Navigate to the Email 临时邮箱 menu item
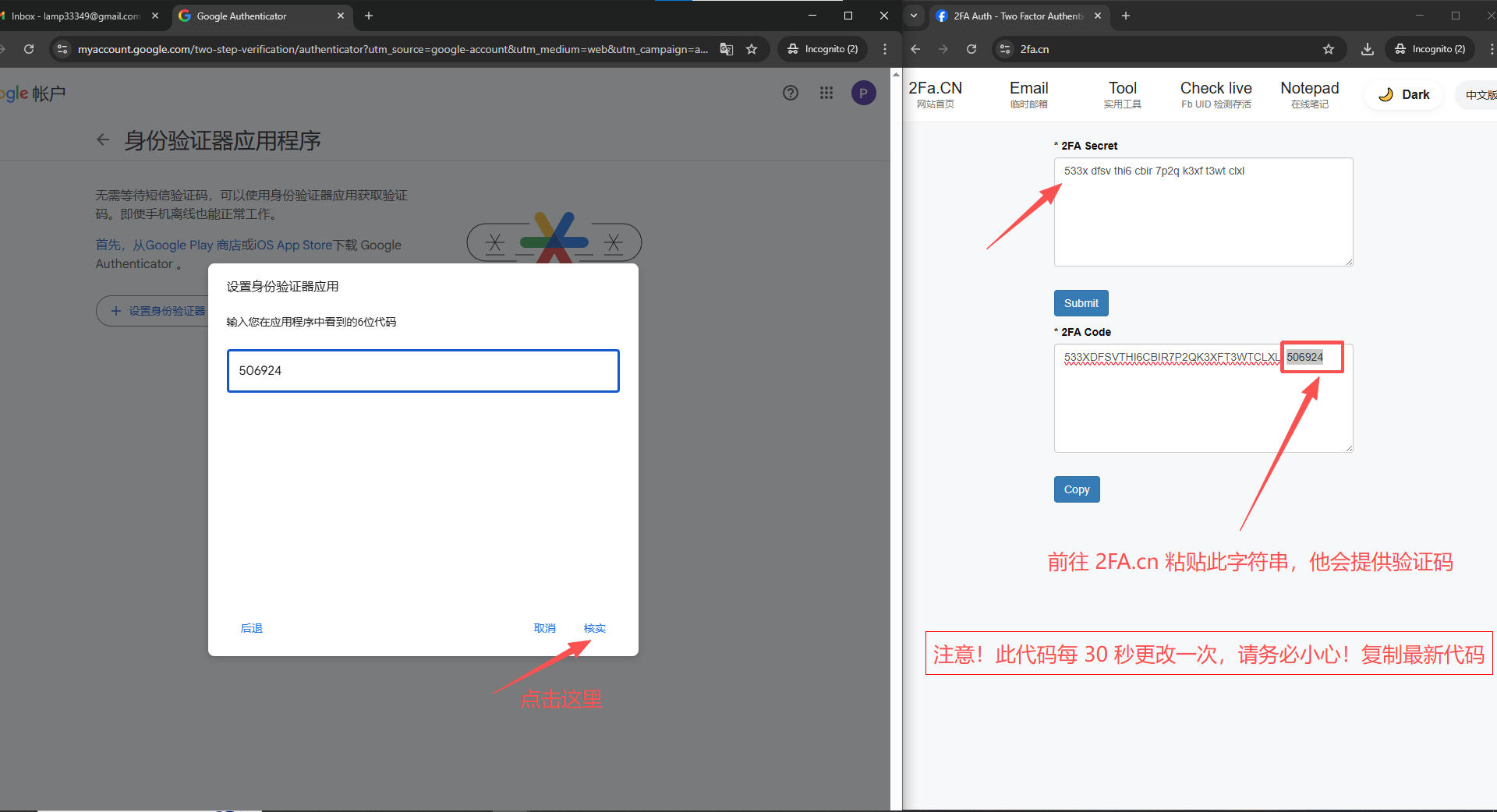The height and width of the screenshot is (812, 1497). [1028, 94]
